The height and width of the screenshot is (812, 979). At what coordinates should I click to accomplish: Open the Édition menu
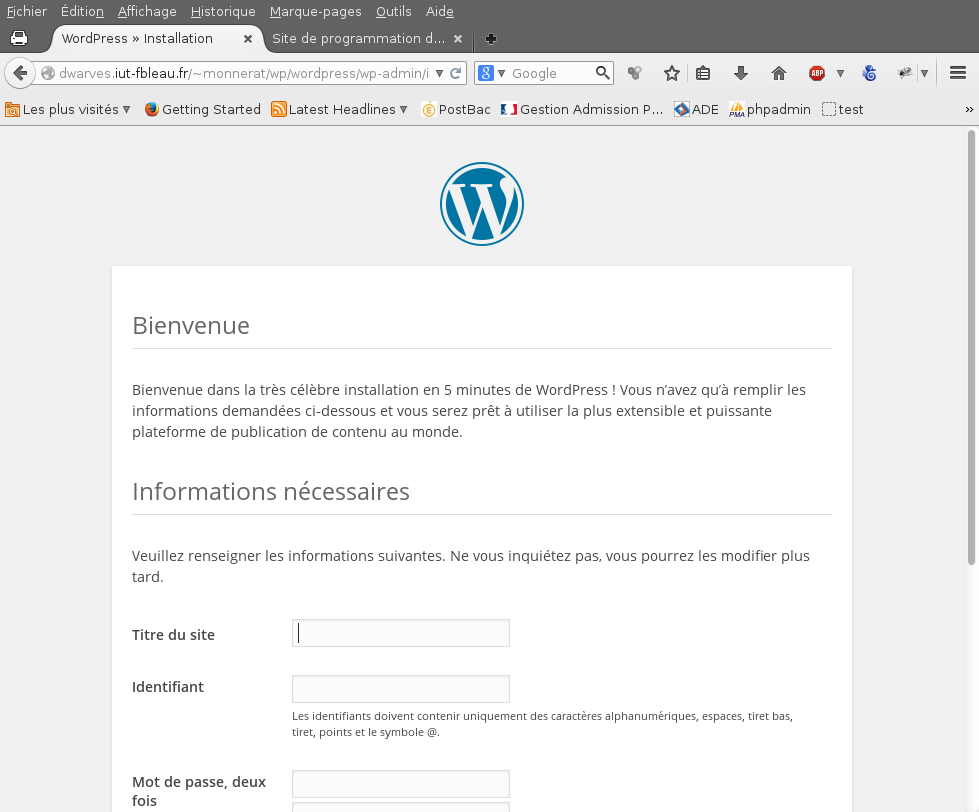coord(82,11)
